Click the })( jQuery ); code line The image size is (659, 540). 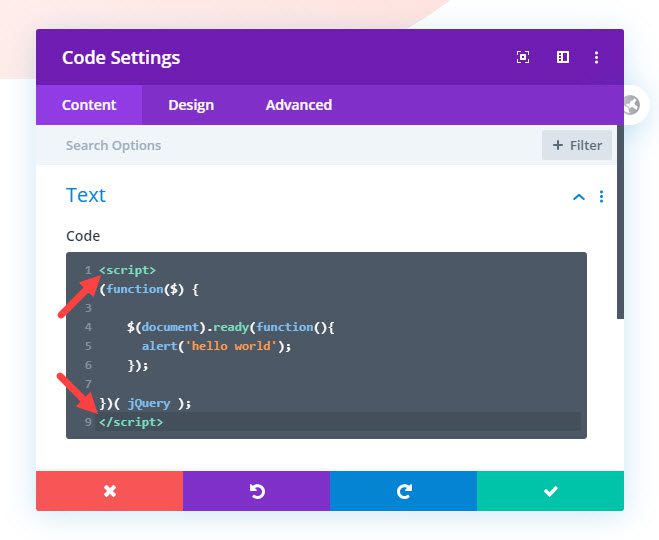pyautogui.click(x=145, y=403)
